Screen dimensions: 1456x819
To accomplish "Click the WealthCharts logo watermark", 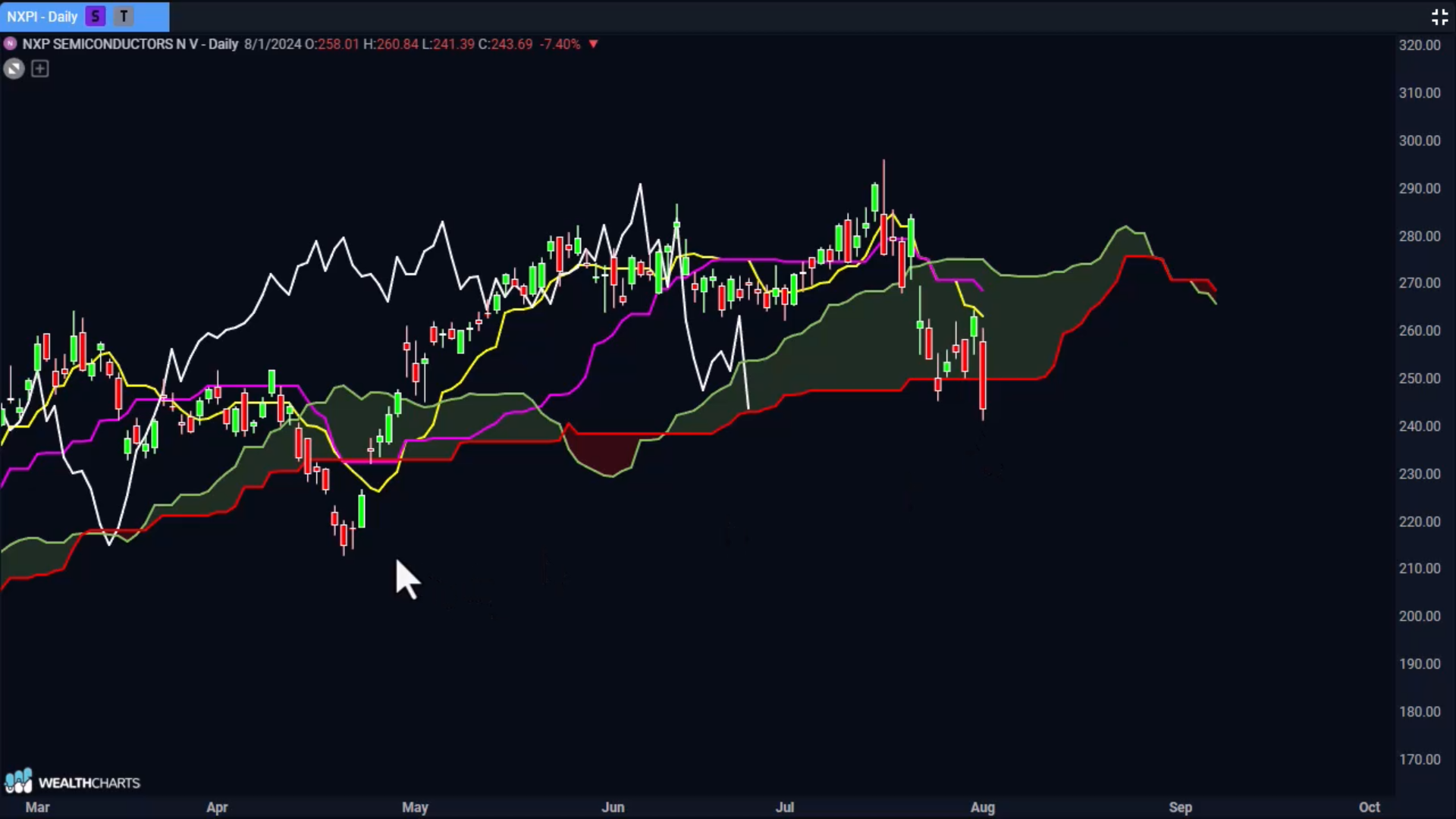I will [73, 782].
